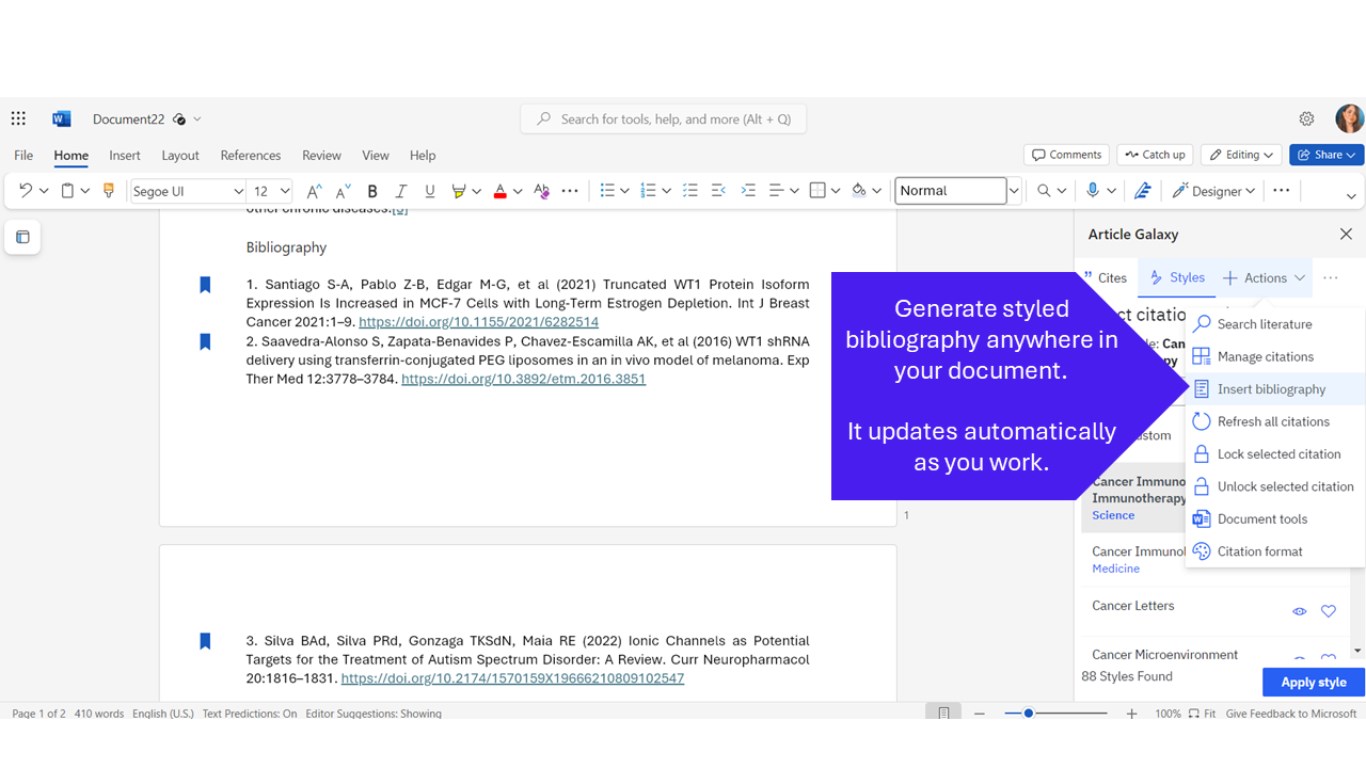Start Dictate with the microphone icon
Image resolution: width=1366 pixels, height=768 pixels.
[1093, 191]
